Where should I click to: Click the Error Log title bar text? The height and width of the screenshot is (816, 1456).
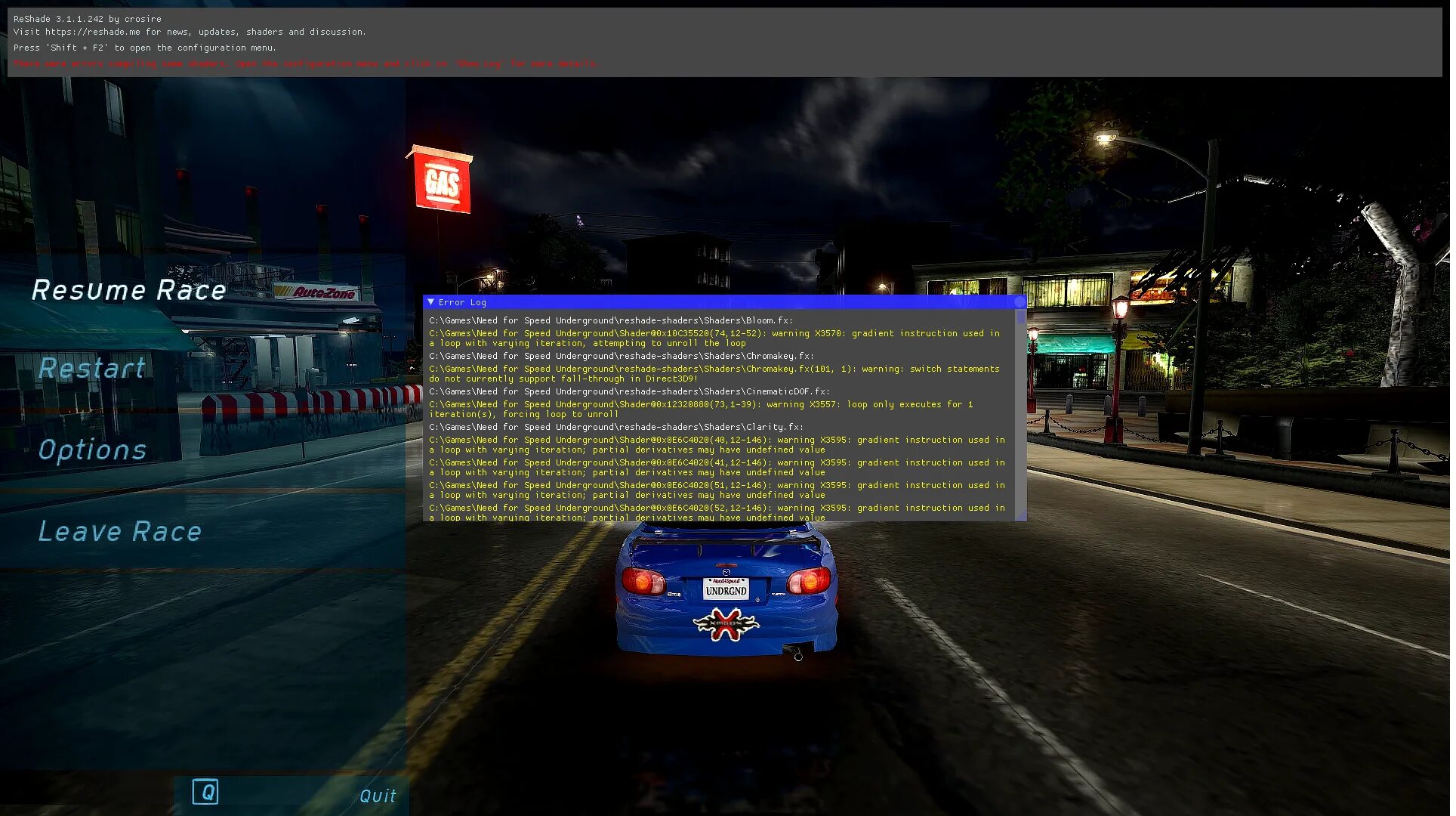[462, 302]
